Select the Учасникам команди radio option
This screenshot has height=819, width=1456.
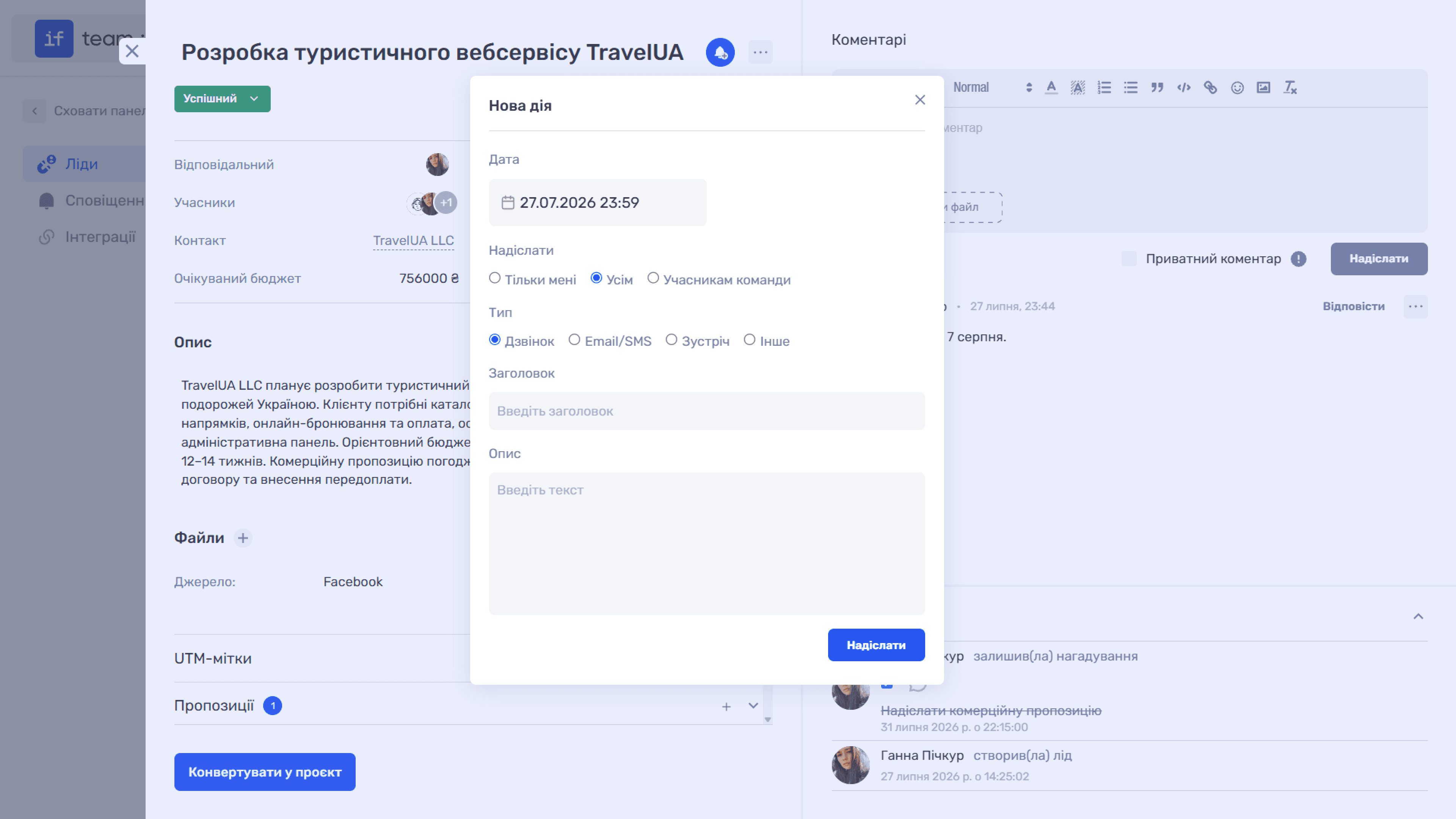653,278
